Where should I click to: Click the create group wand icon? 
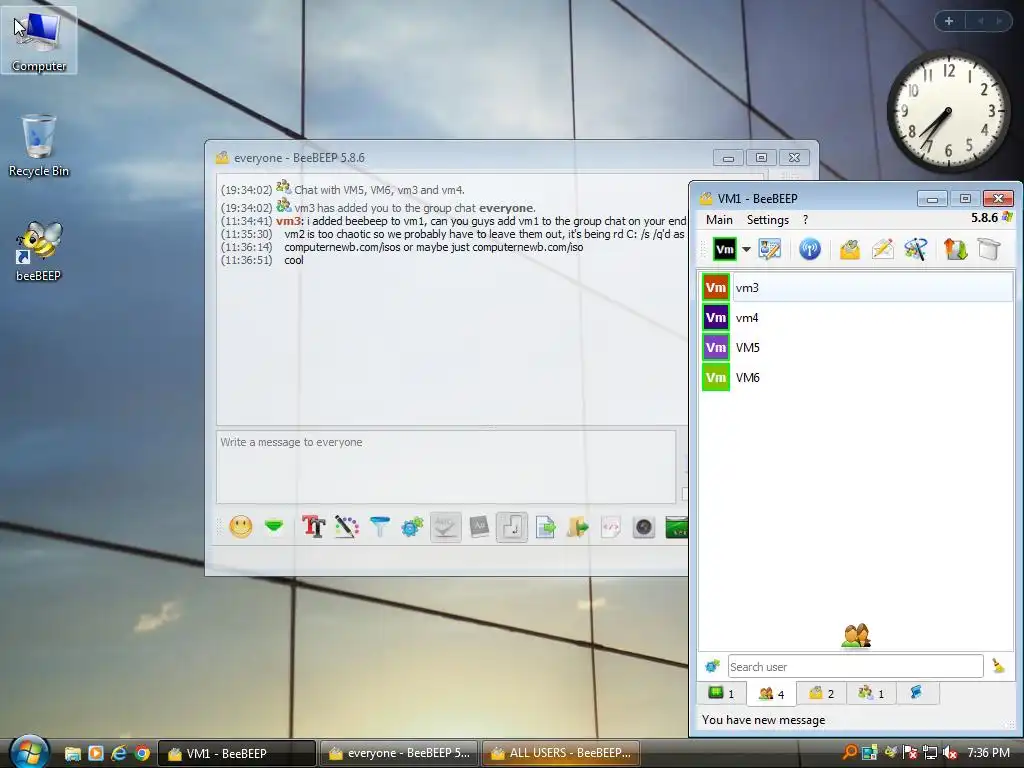click(916, 249)
